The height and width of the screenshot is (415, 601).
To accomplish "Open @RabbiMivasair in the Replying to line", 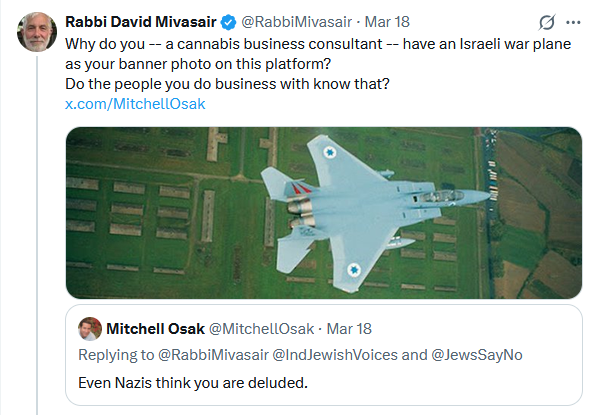I will click(213, 355).
